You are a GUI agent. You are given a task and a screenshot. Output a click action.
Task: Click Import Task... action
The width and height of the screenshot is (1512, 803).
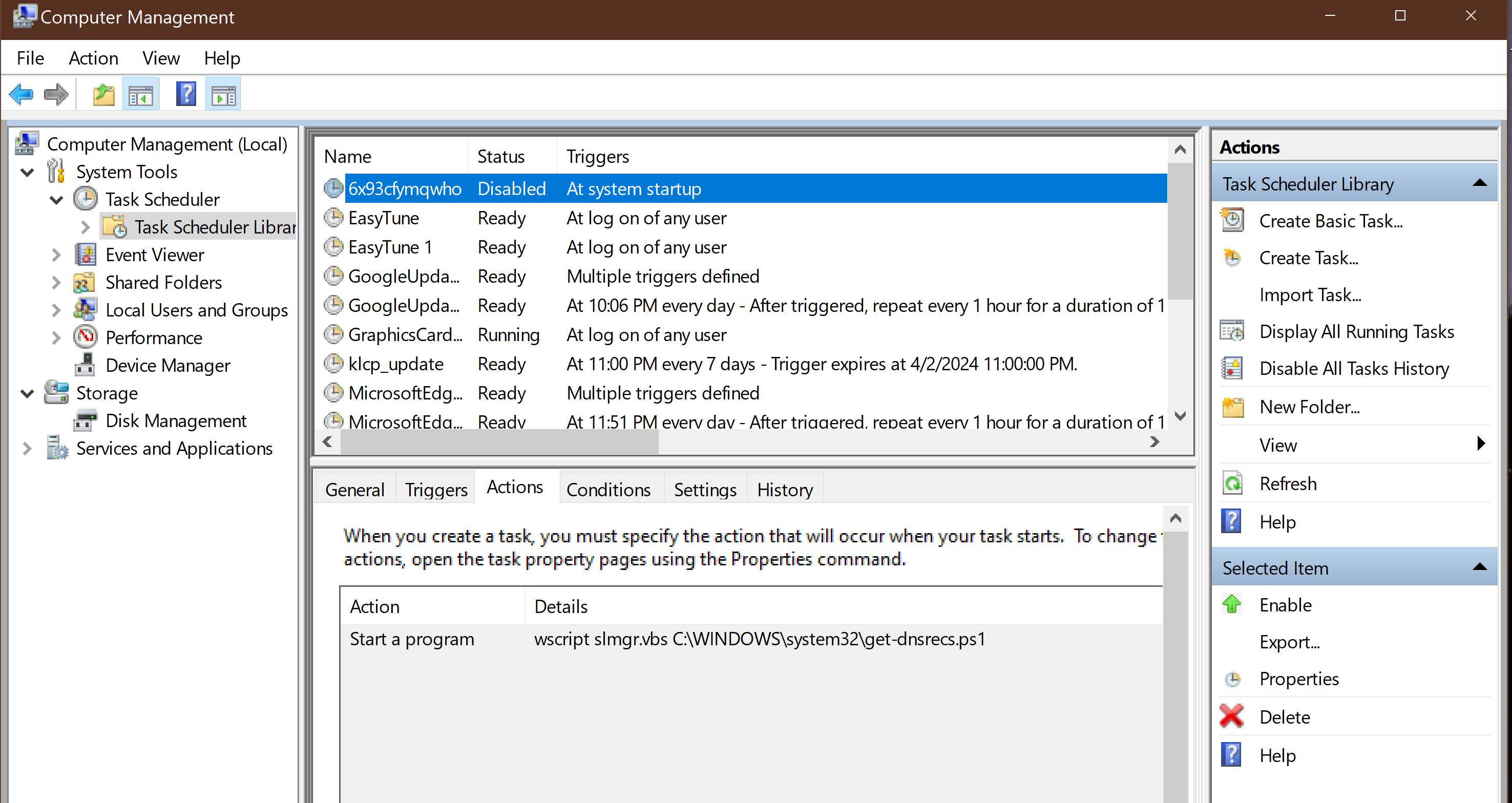point(1310,294)
